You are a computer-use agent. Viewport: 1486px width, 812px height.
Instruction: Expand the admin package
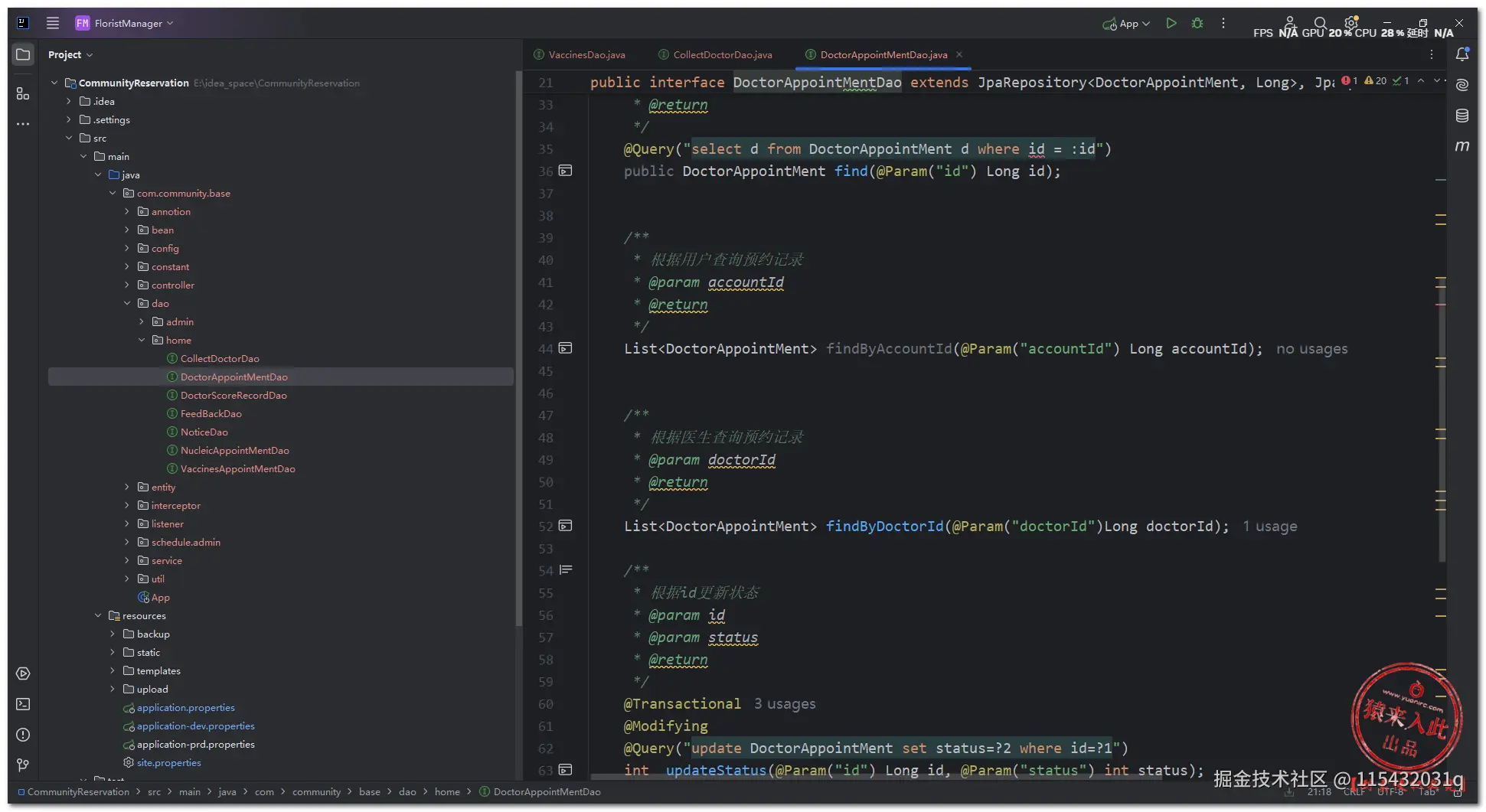click(x=142, y=321)
